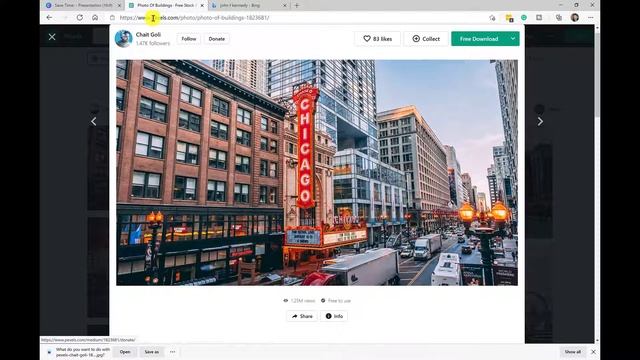The image size is (640, 360).
Task: Click the Chicago theatre photo
Action: click(x=317, y=173)
